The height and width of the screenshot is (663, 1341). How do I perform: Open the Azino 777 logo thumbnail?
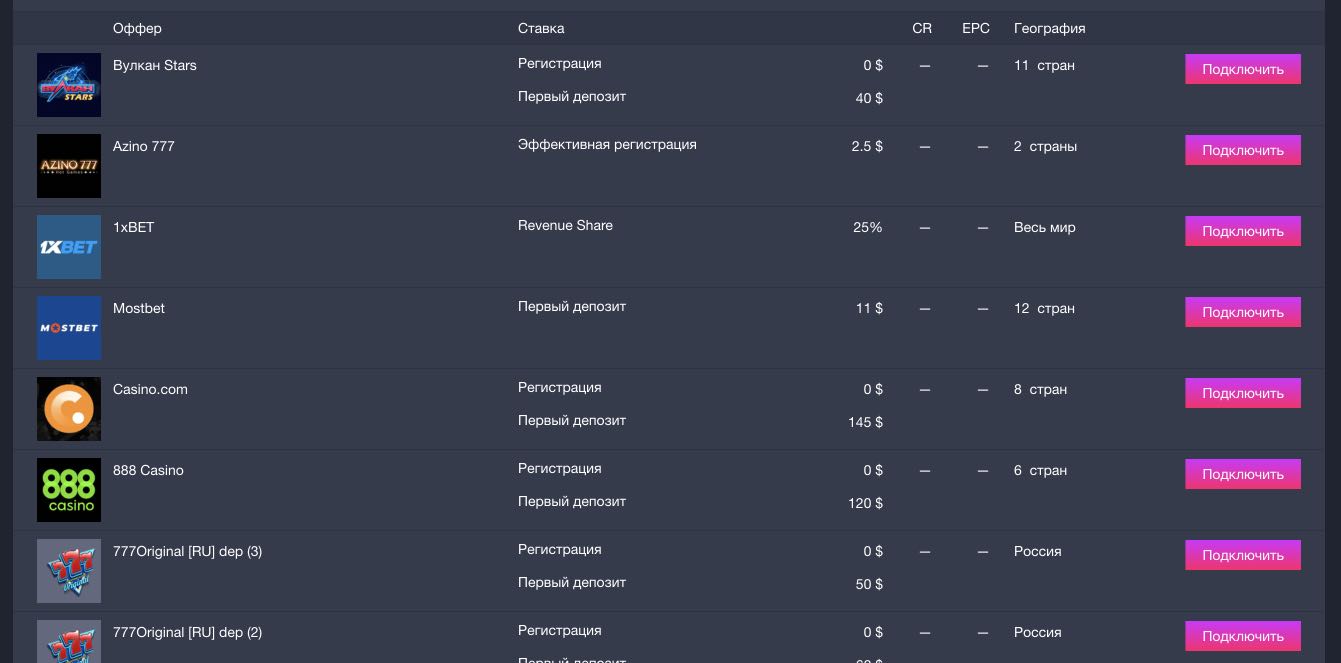(x=69, y=166)
